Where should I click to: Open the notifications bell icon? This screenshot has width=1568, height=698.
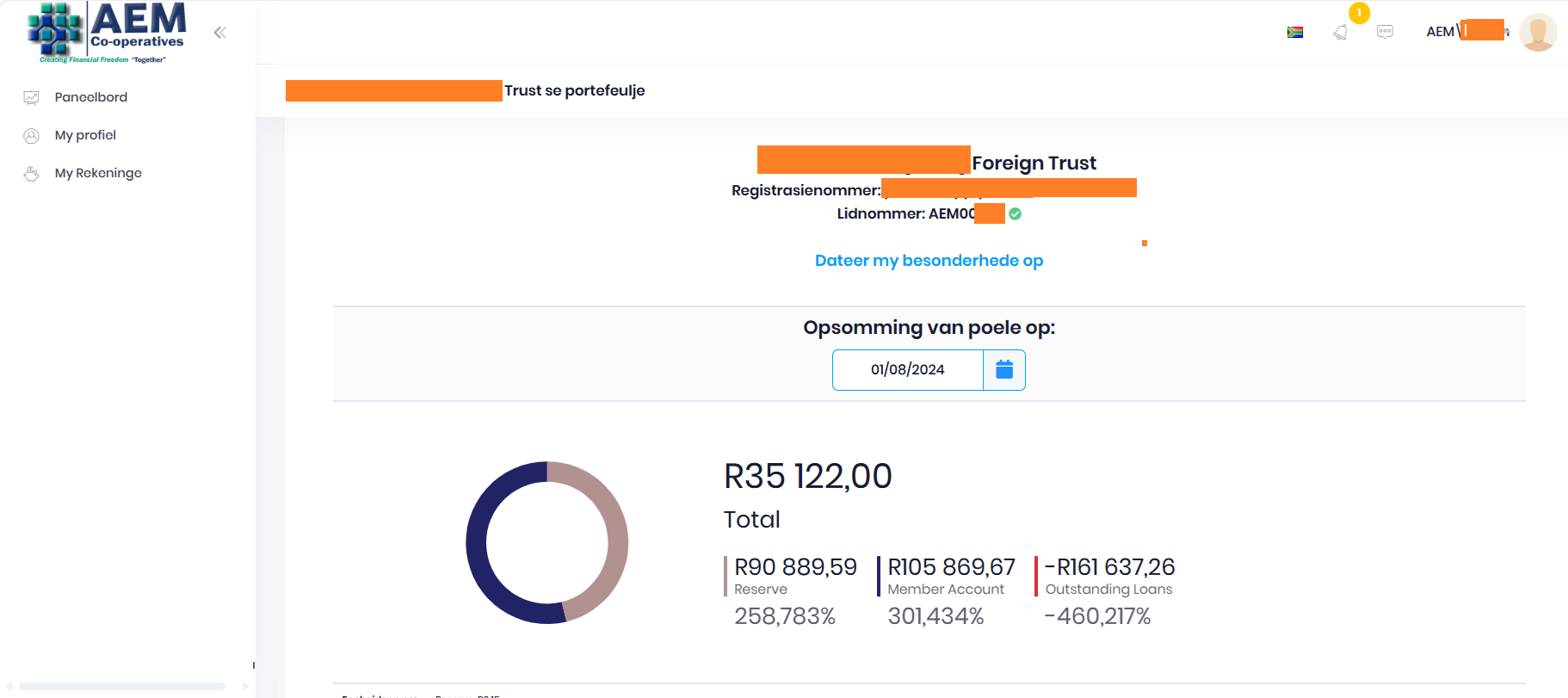pyautogui.click(x=1341, y=33)
